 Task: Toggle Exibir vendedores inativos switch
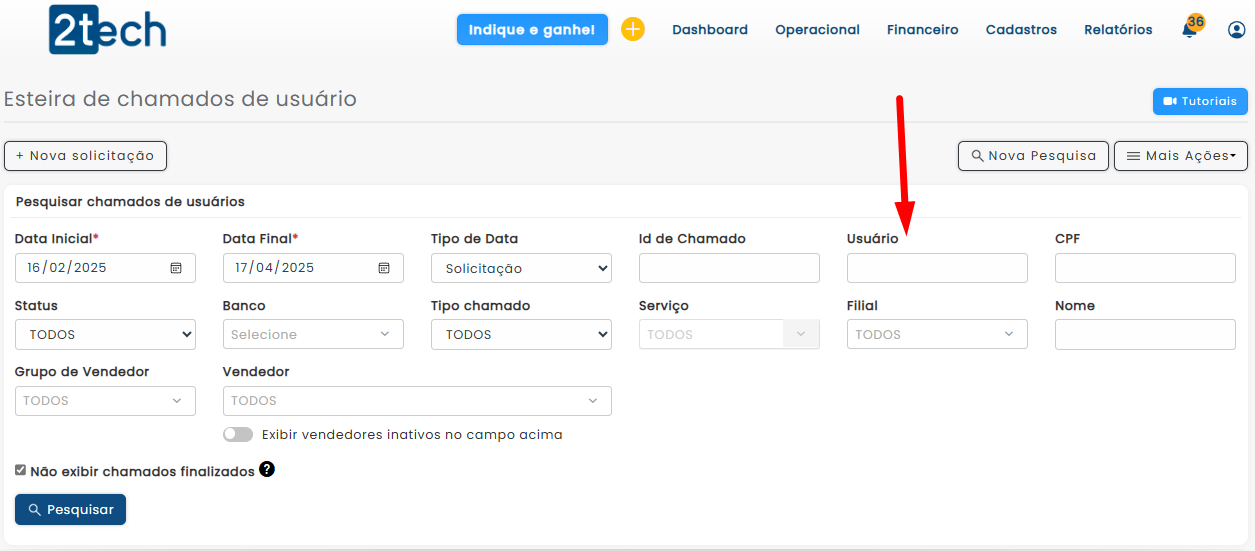[238, 435]
